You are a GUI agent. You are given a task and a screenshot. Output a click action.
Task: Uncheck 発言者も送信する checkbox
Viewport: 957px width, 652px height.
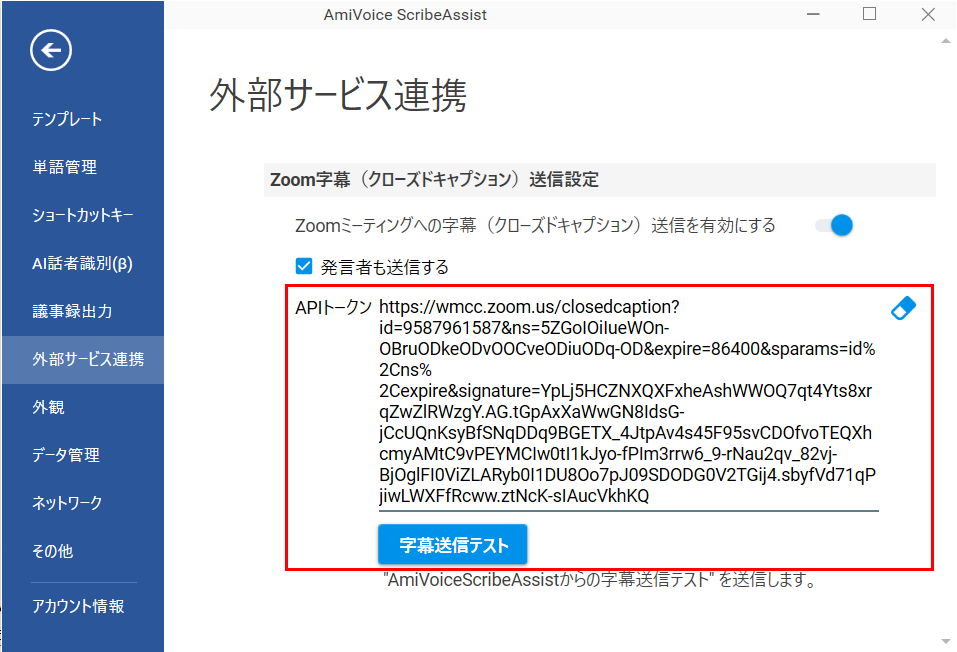[304, 266]
